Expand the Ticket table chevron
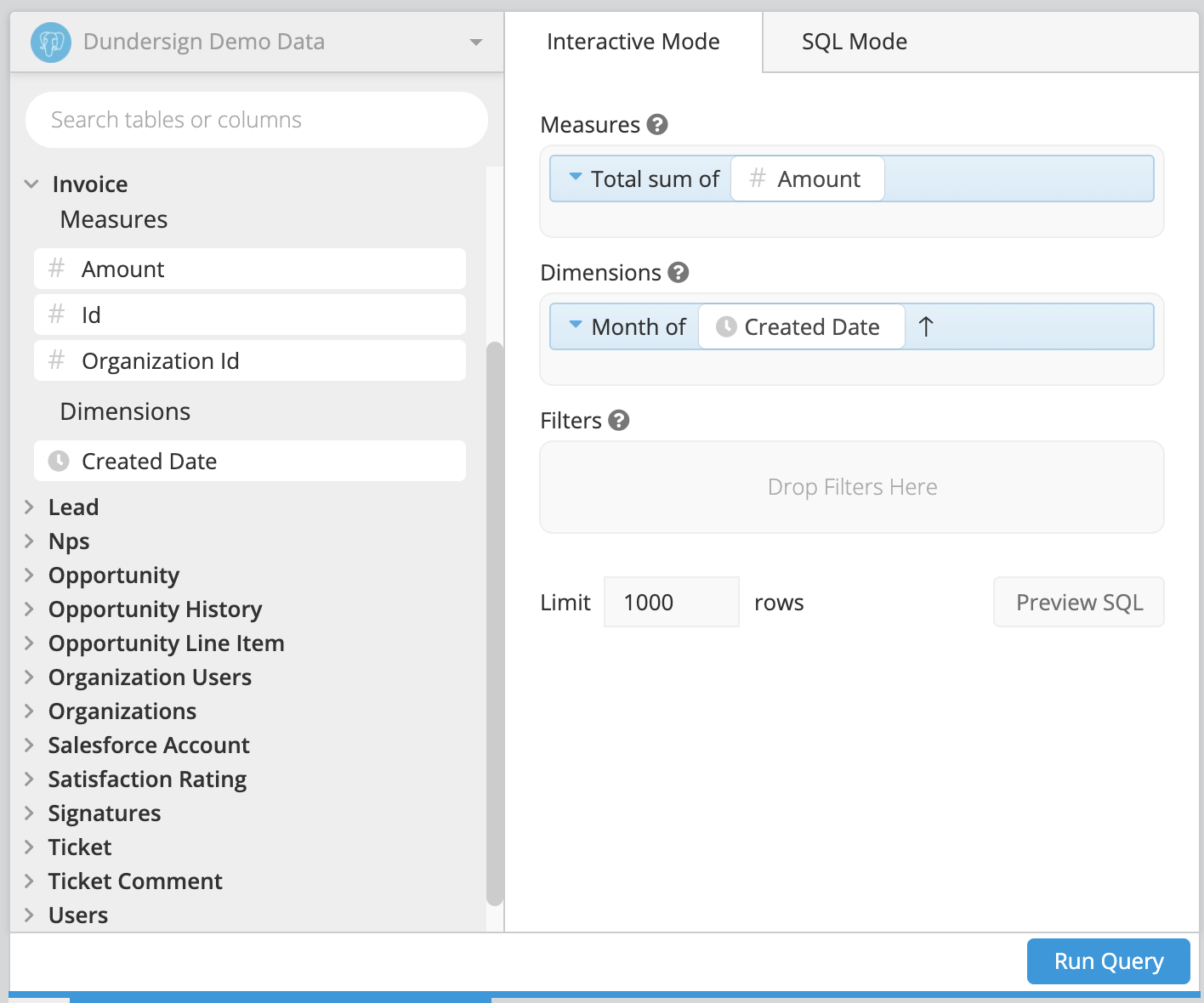 [29, 847]
